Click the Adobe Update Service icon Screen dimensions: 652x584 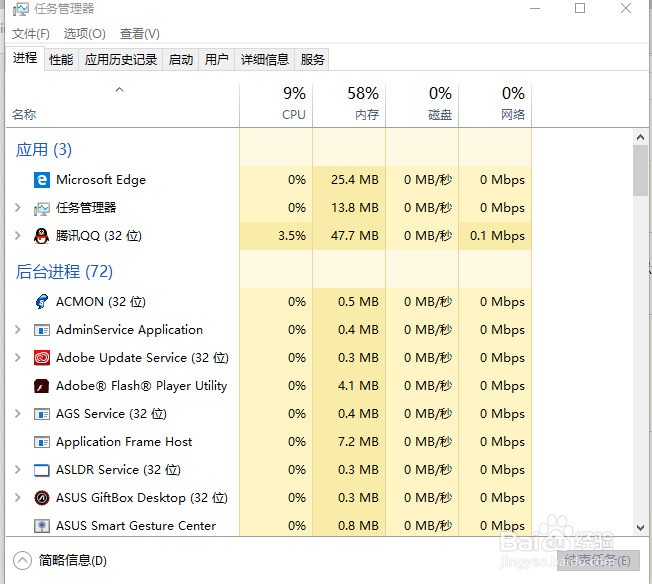[x=42, y=358]
